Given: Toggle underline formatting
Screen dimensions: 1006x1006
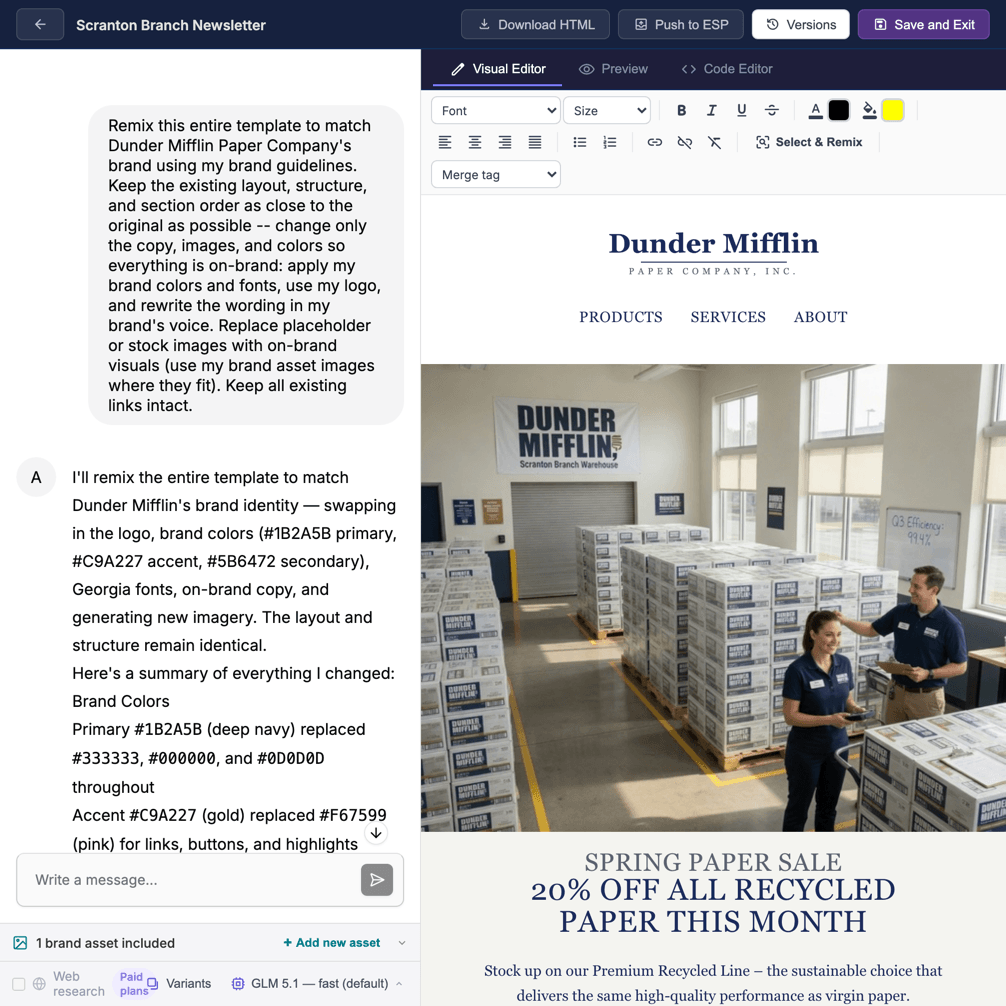Looking at the screenshot, I should [742, 110].
